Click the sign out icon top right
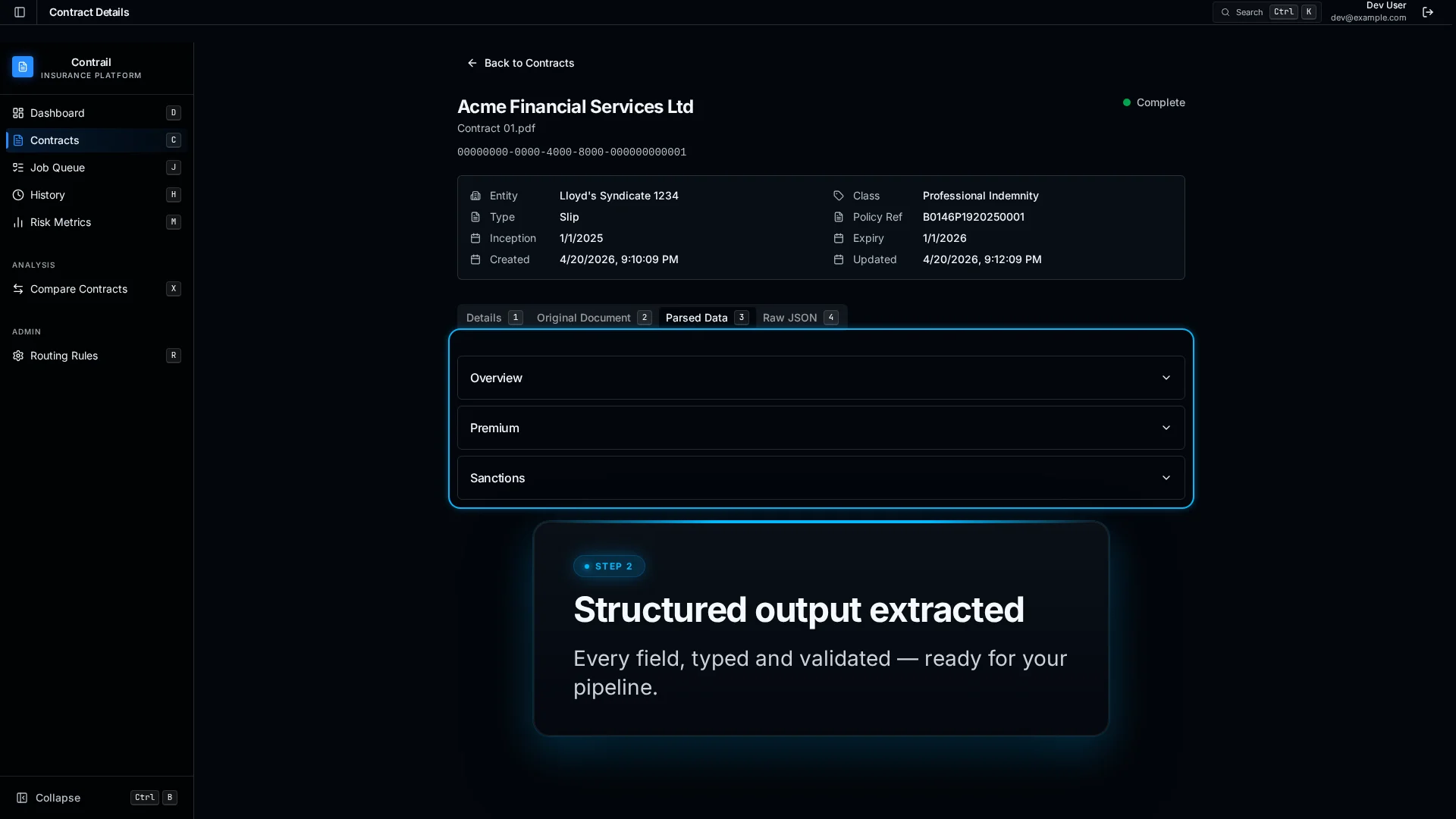This screenshot has height=819, width=1456. tap(1428, 12)
